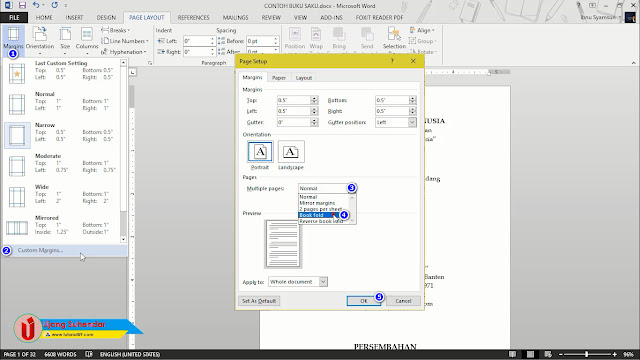
Task: Click Cancel in Page Setup dialog
Action: coord(403,301)
